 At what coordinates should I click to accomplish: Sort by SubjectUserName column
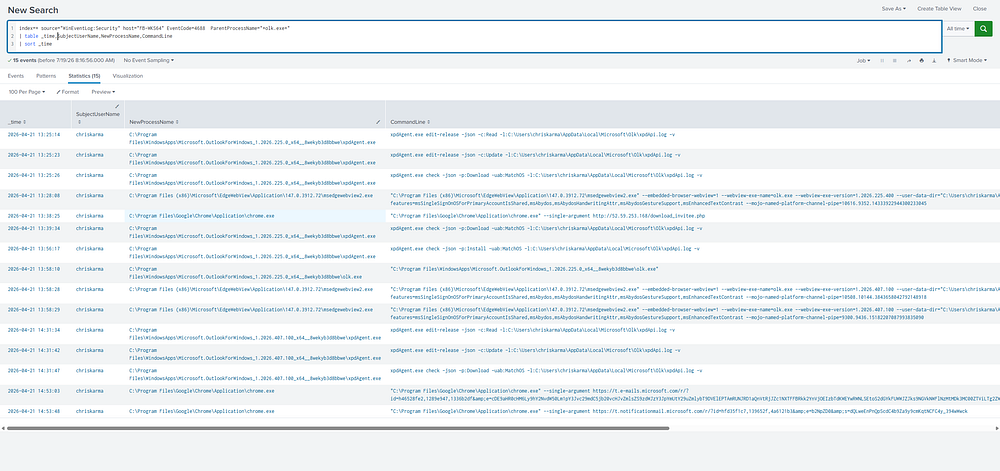[x=98, y=117]
